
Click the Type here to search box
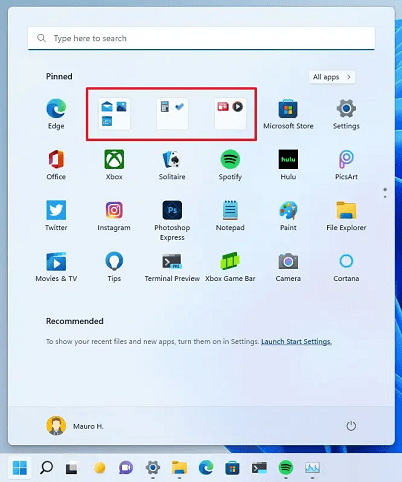[201, 38]
